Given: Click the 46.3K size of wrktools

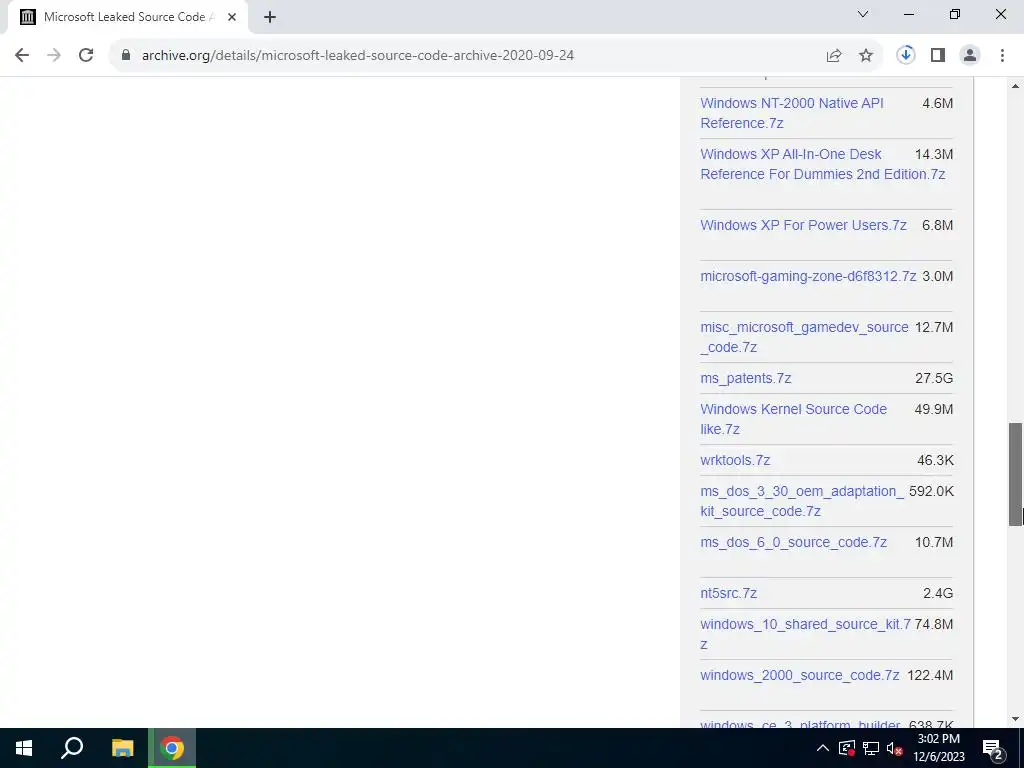Looking at the screenshot, I should coord(935,460).
